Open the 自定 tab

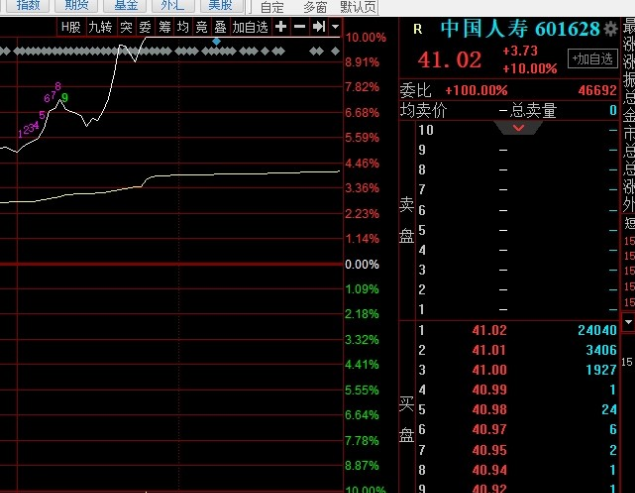pyautogui.click(x=271, y=7)
